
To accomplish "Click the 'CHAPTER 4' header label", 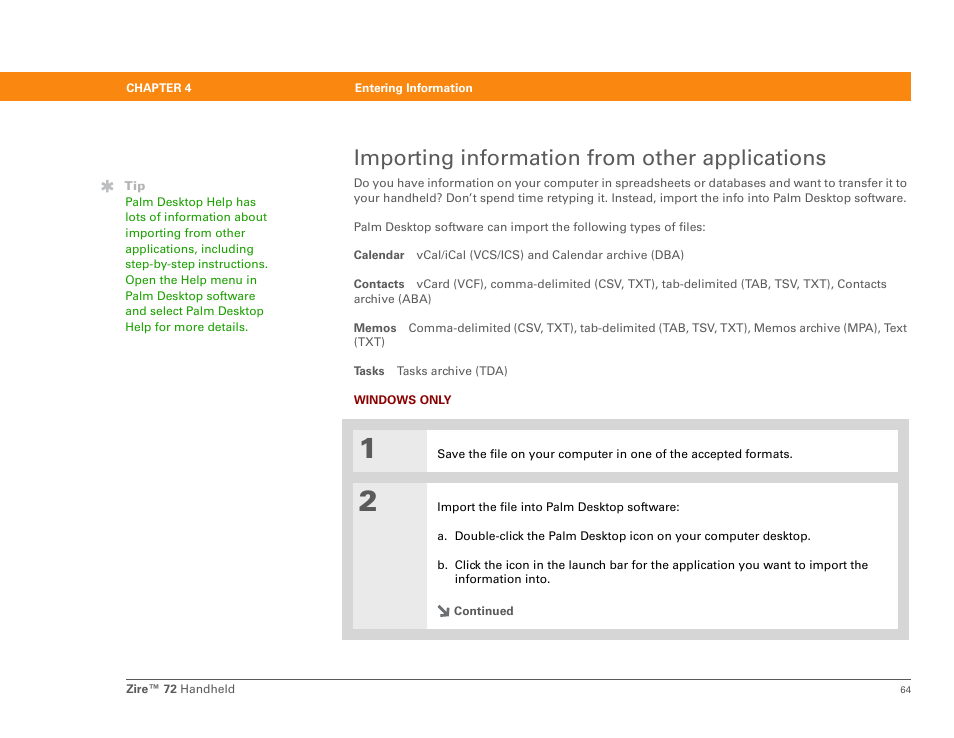I will [x=159, y=88].
